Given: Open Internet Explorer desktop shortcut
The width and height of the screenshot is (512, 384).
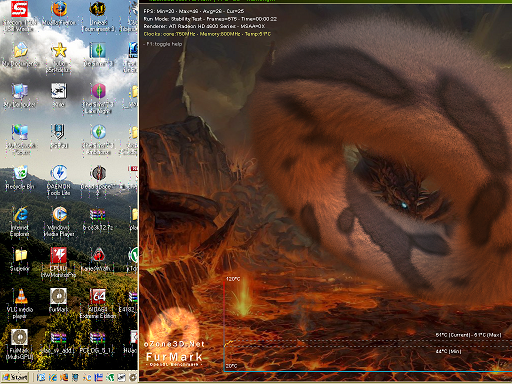Looking at the screenshot, I should pos(20,221).
